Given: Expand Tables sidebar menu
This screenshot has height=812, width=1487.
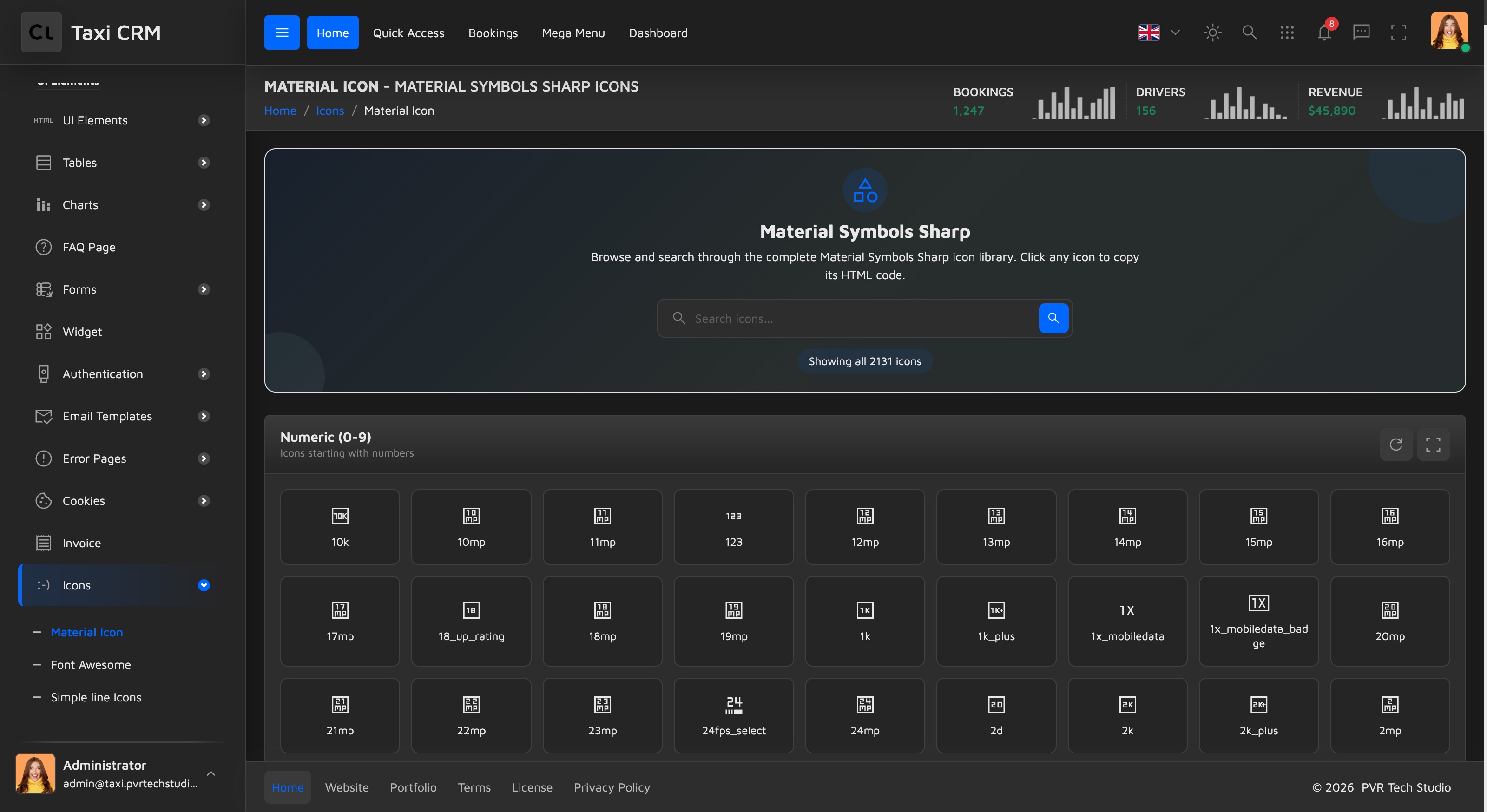Looking at the screenshot, I should click(x=121, y=162).
